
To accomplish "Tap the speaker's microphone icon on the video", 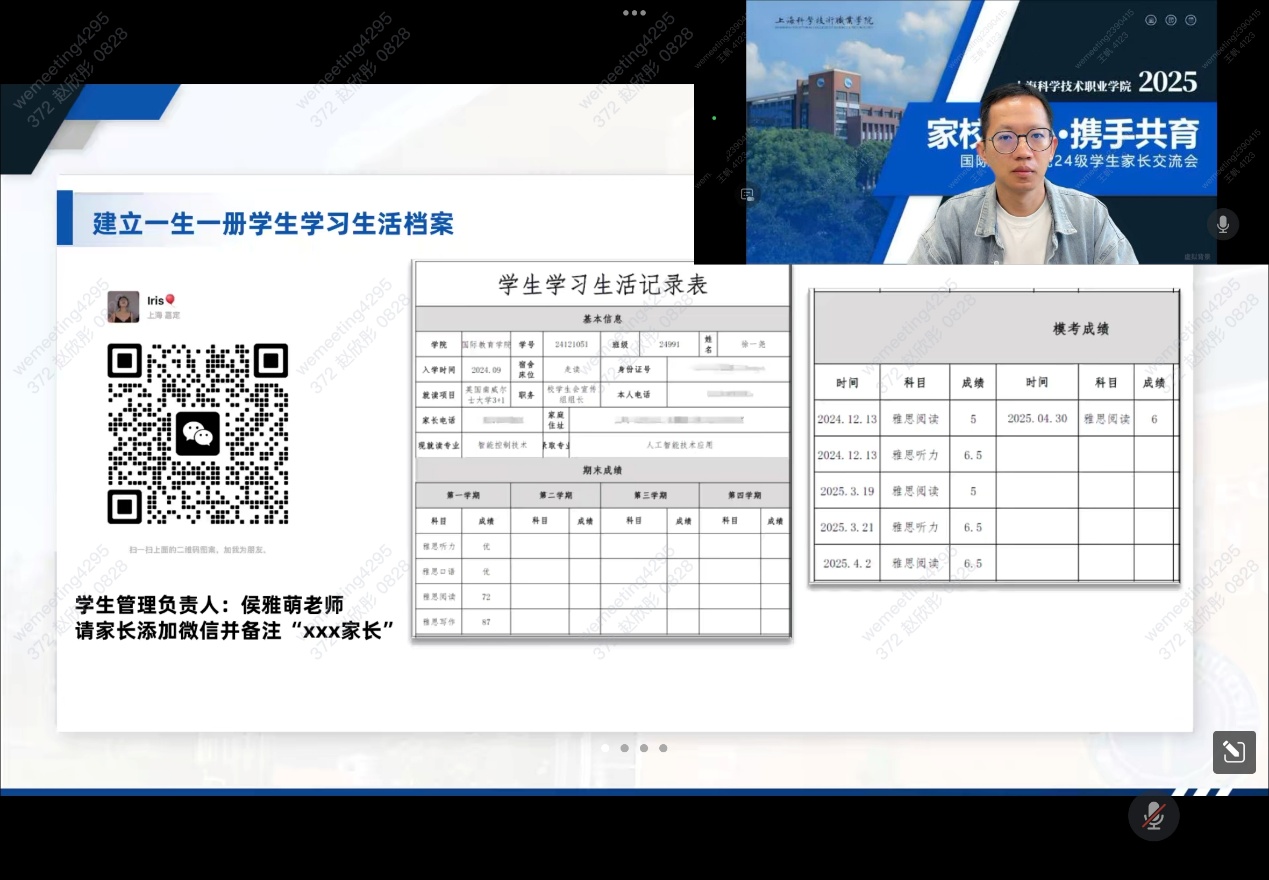I will [x=1222, y=224].
